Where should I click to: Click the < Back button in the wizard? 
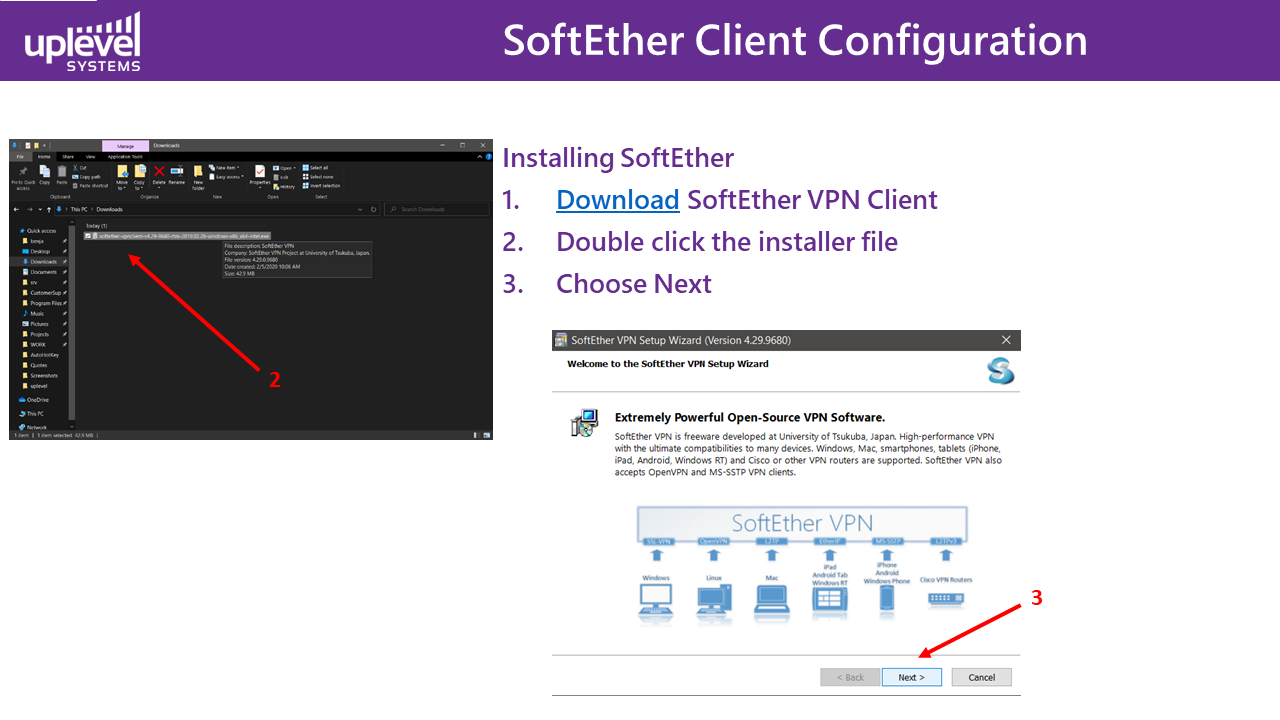pyautogui.click(x=850, y=677)
